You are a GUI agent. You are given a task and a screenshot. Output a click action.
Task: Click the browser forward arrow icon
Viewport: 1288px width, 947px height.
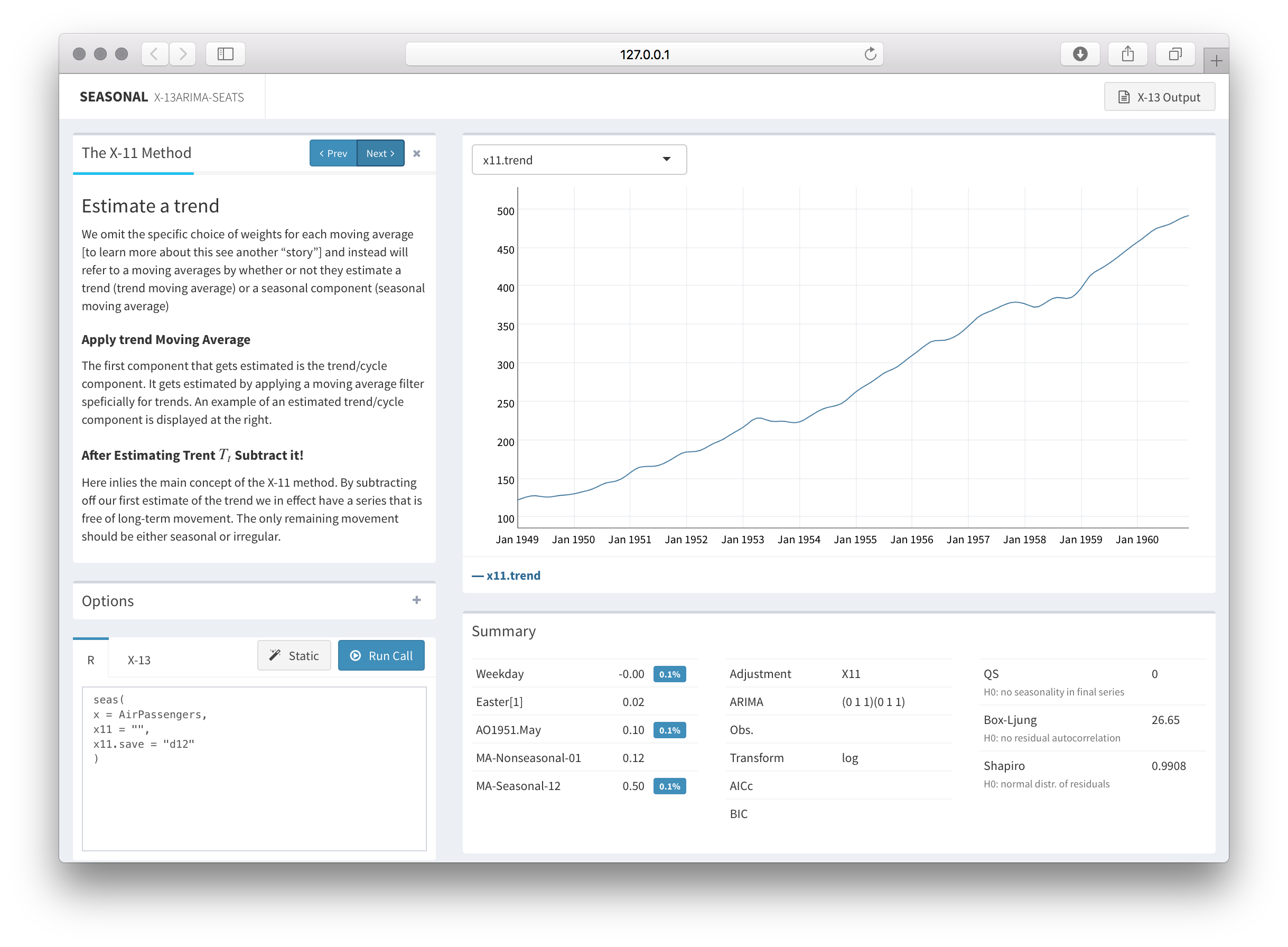183,54
